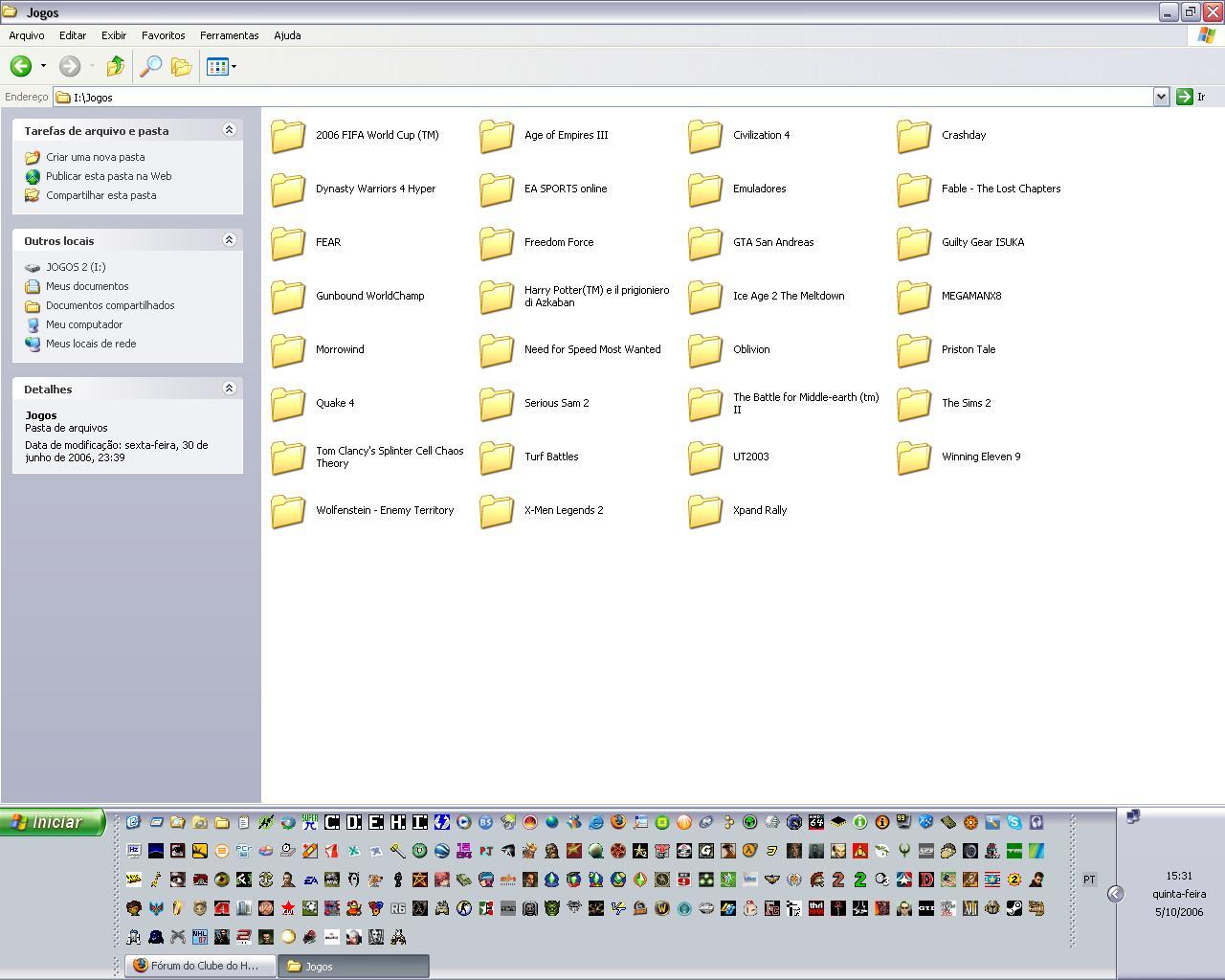Select the EA SPORTS online folder
1225x980 pixels.
(x=545, y=189)
